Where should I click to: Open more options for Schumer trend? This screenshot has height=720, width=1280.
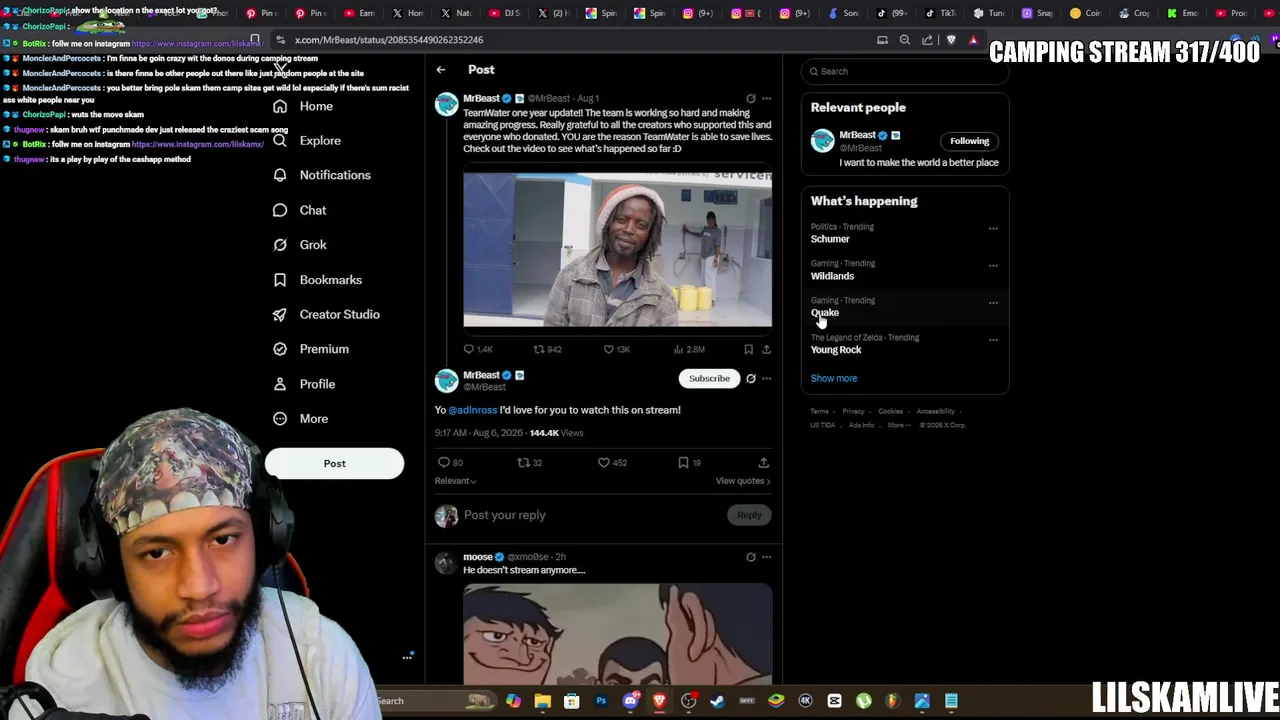pyautogui.click(x=993, y=229)
